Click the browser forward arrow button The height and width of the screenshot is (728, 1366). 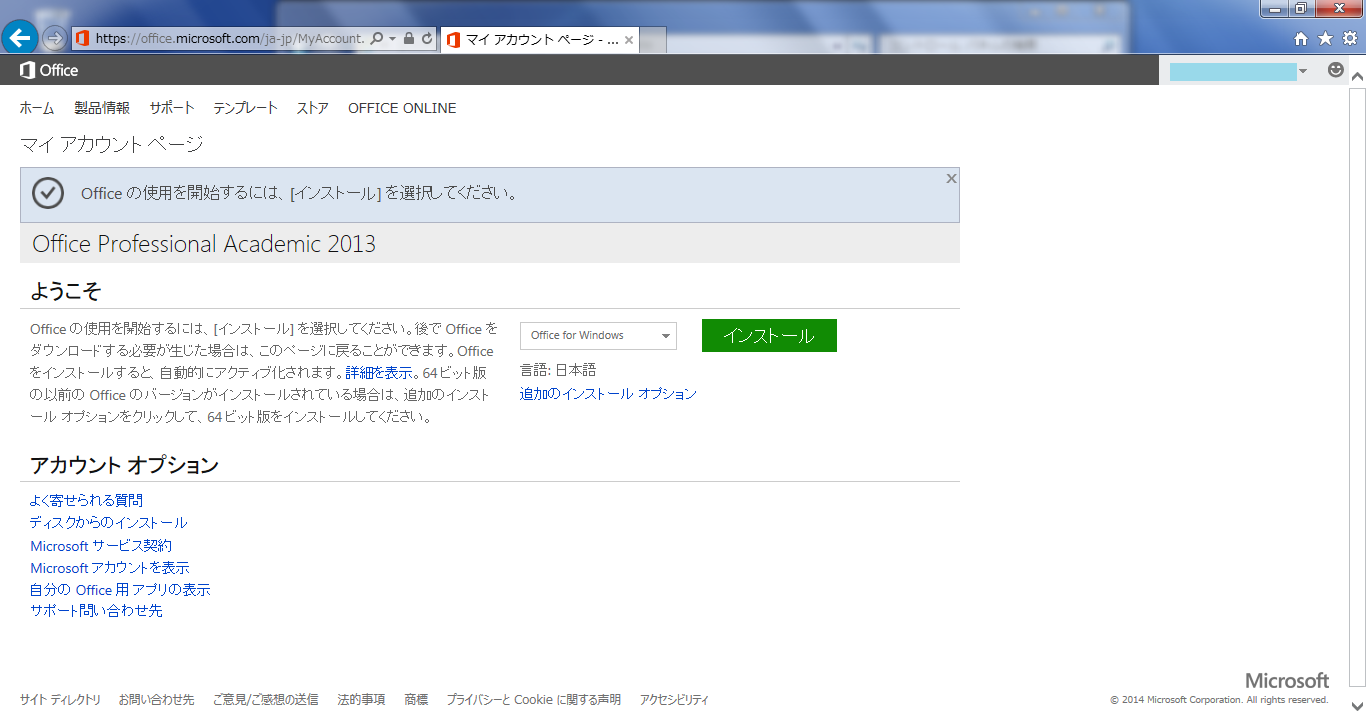[x=55, y=38]
